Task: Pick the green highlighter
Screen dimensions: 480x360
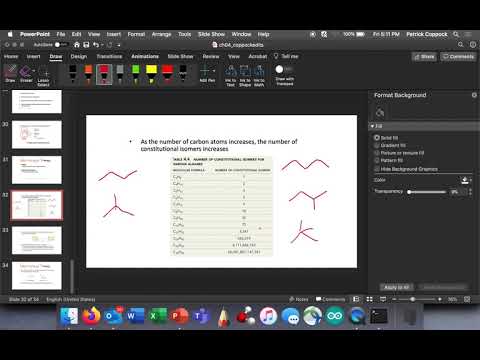Action: 136,74
